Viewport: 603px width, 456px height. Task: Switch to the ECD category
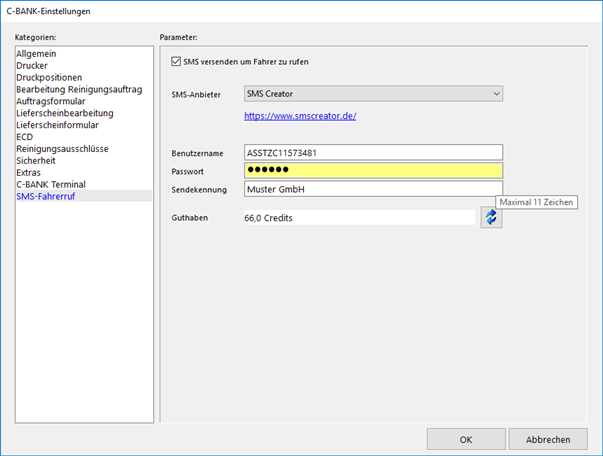(x=26, y=137)
